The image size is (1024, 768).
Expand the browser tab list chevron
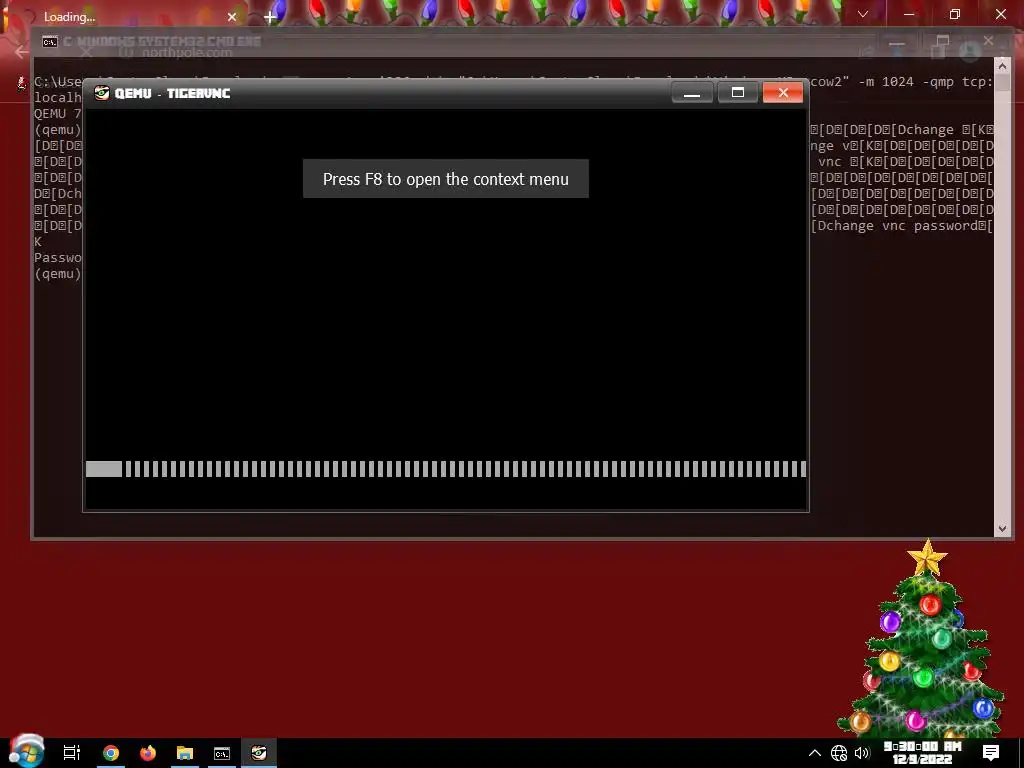coord(863,14)
